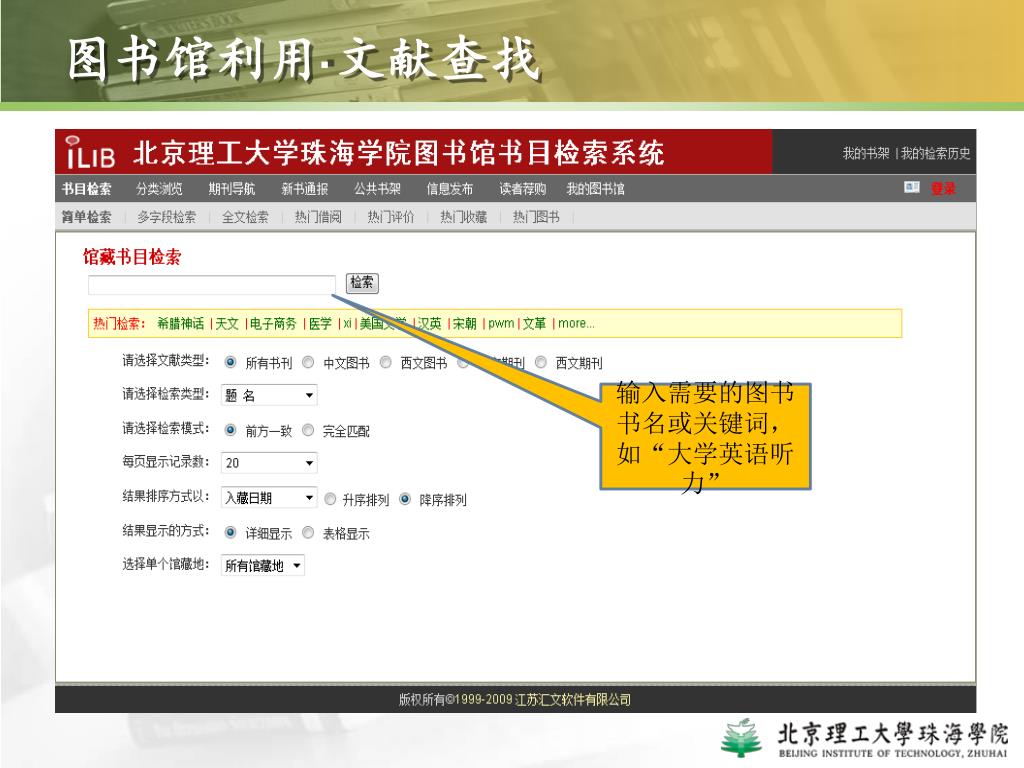The image size is (1024, 768).
Task: Open 信息发布 main menu
Action: [449, 189]
